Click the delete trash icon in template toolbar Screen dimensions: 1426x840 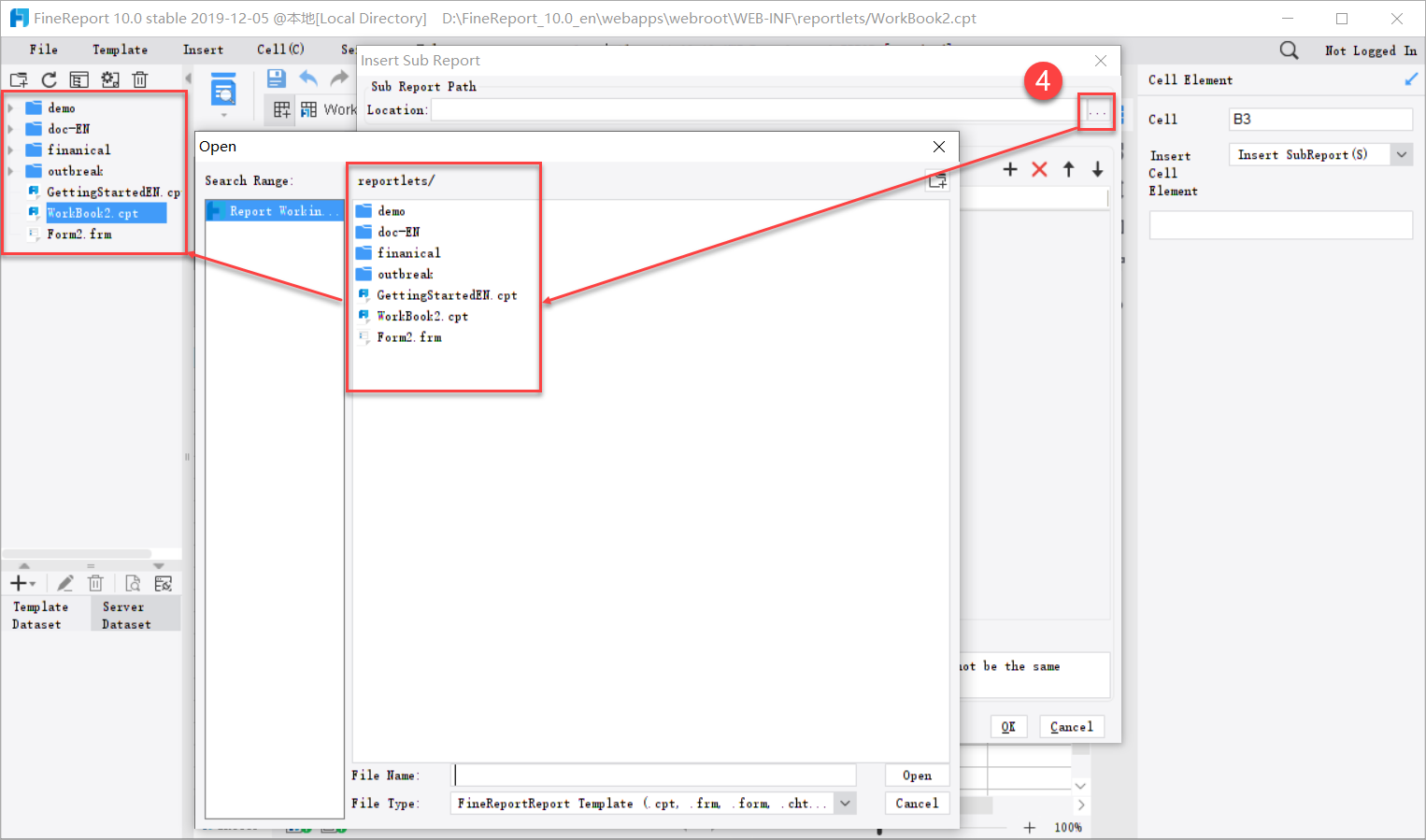(x=140, y=79)
